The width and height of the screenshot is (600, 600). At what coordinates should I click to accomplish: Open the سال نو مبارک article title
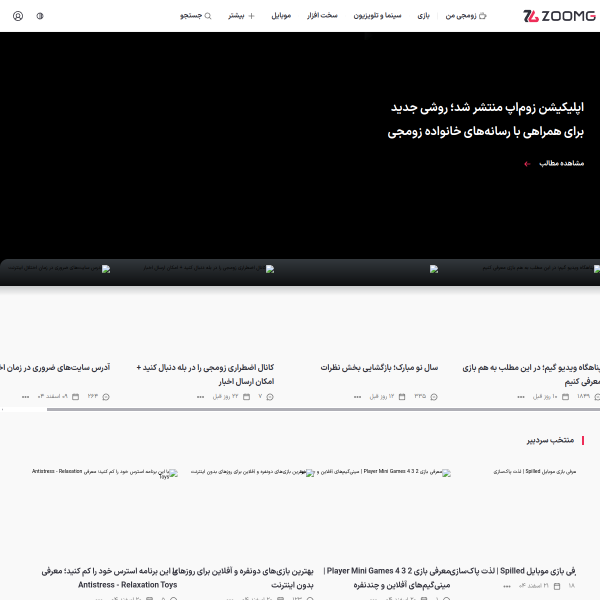[379, 368]
